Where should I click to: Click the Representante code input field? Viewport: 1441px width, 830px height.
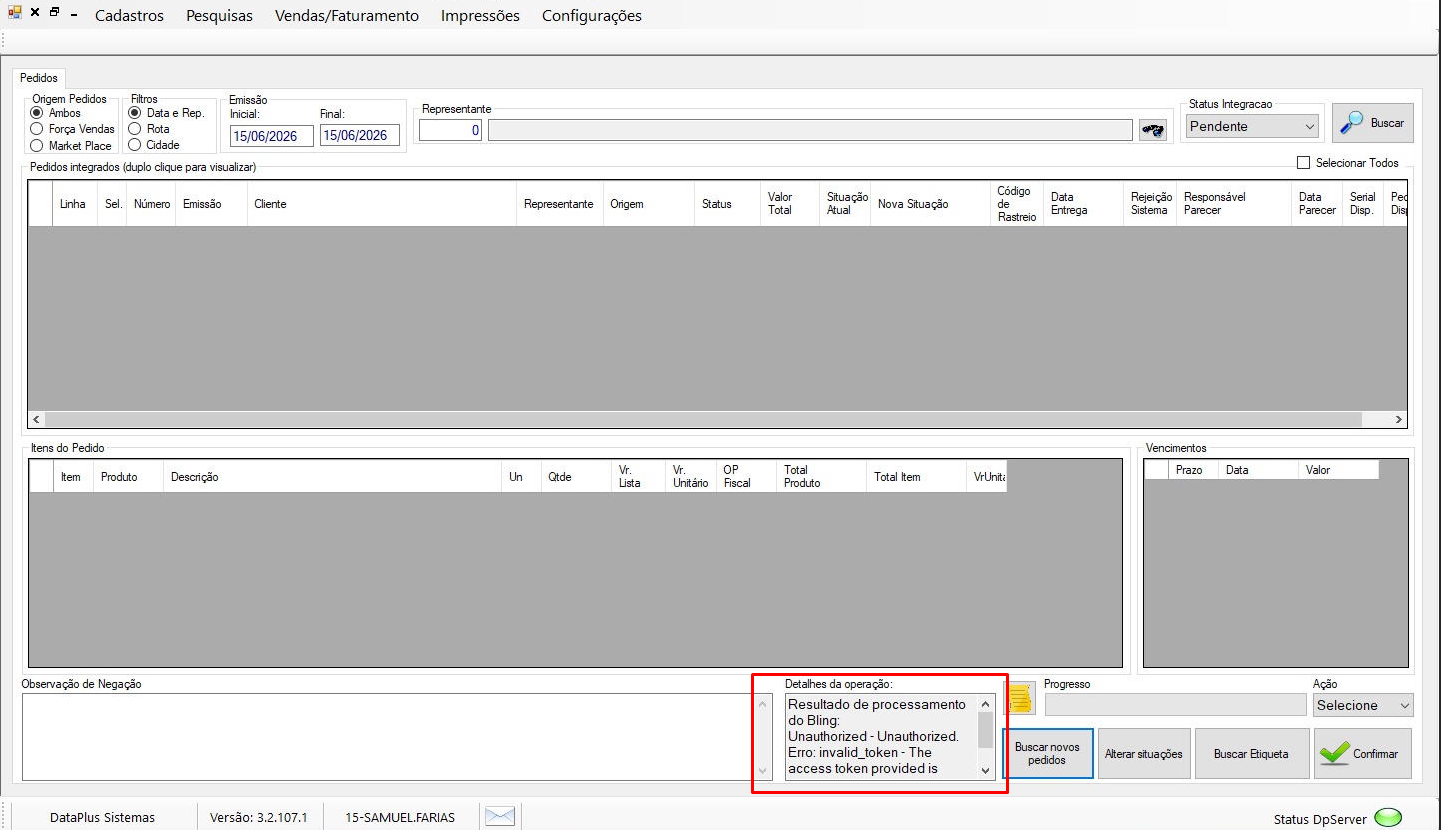tap(450, 130)
